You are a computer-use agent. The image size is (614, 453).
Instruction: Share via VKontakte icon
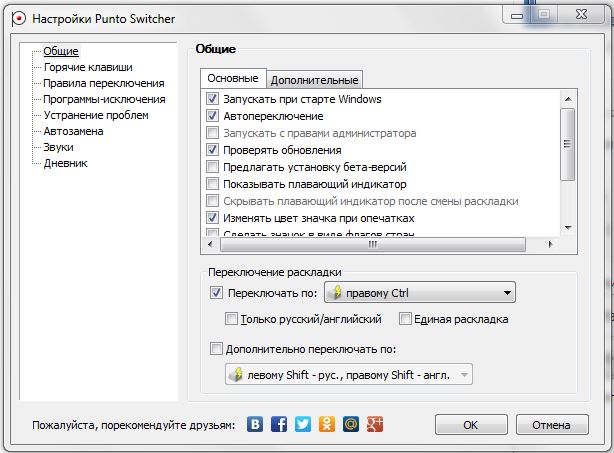click(255, 424)
